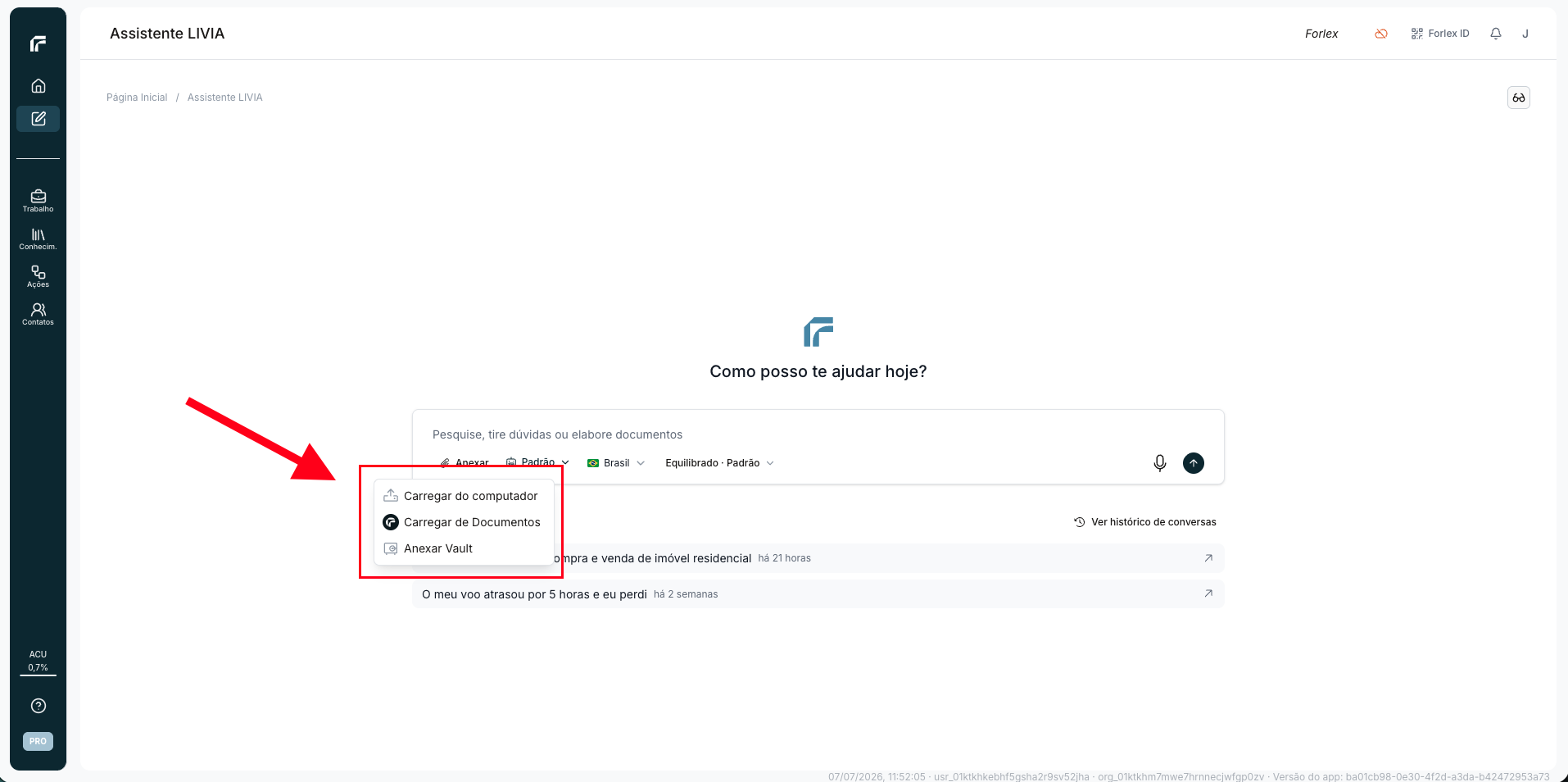Open the Contatos section
Image resolution: width=1568 pixels, height=782 pixels.
pyautogui.click(x=38, y=314)
